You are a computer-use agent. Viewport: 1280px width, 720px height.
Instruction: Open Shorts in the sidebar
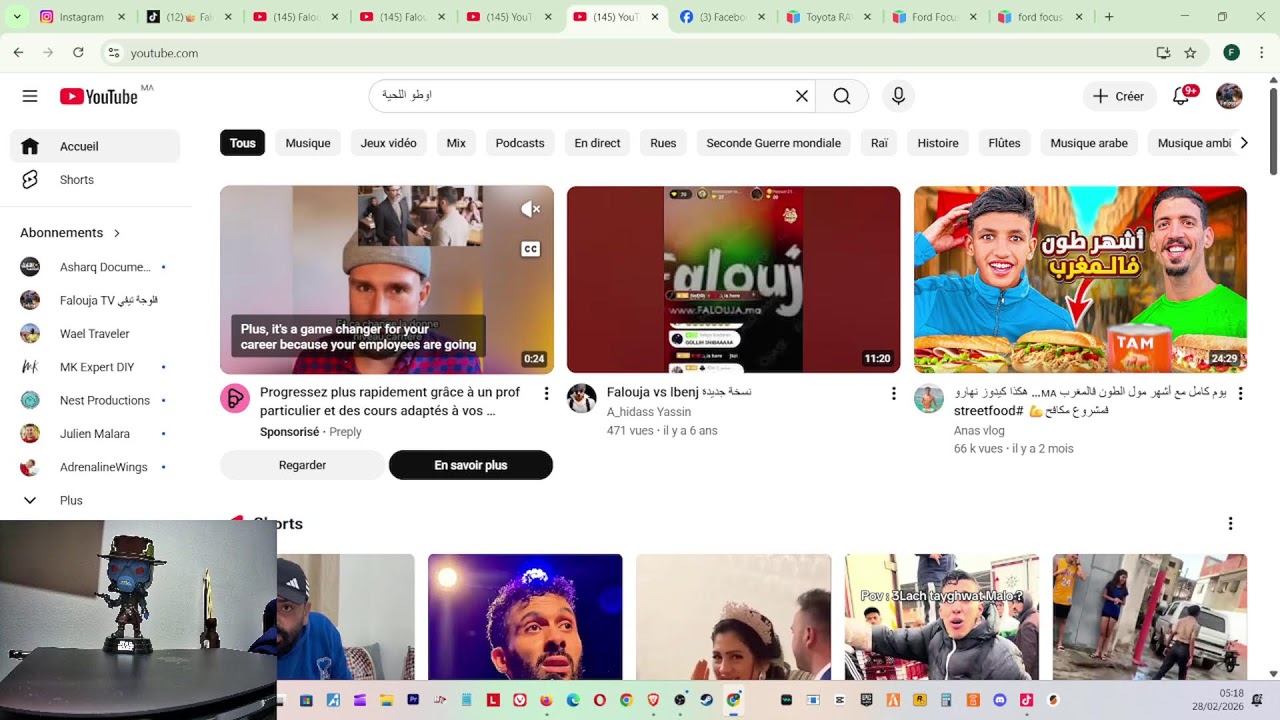95,180
